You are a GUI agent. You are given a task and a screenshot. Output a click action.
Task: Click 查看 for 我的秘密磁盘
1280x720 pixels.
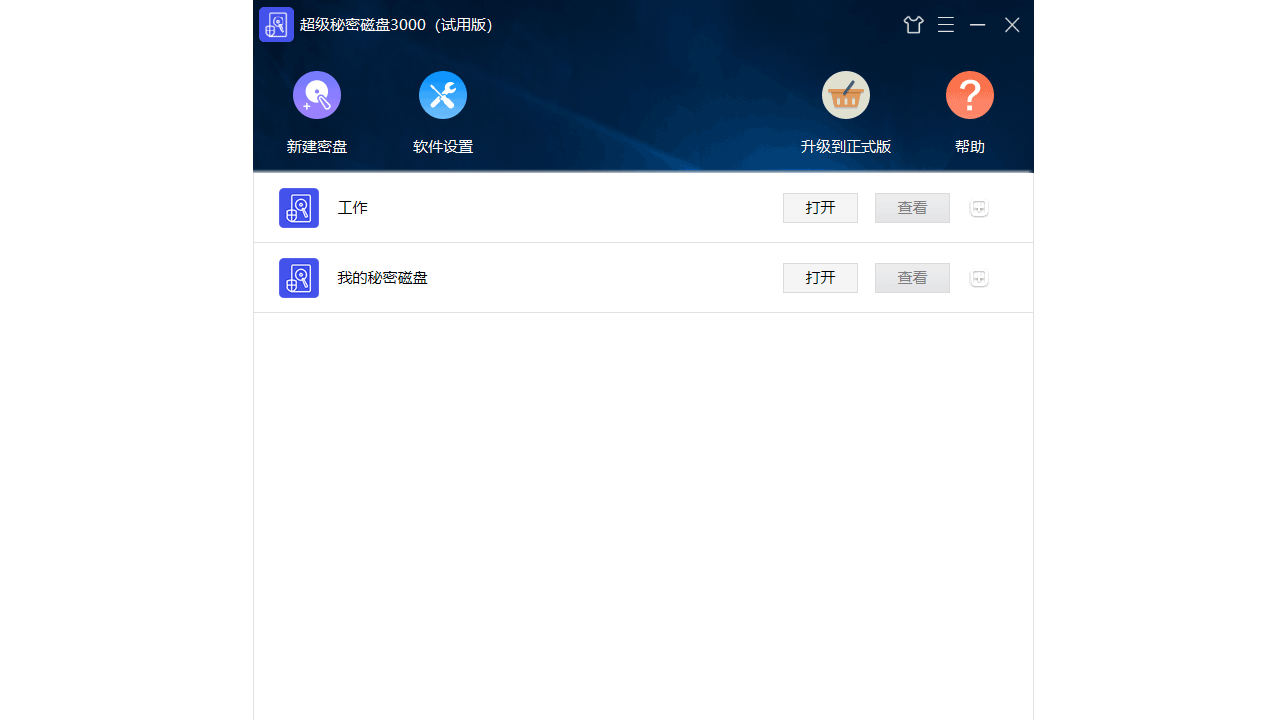(x=912, y=278)
